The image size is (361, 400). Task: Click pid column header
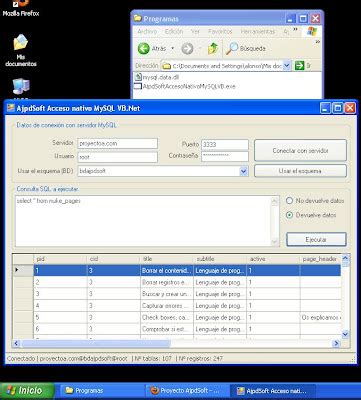[60, 259]
